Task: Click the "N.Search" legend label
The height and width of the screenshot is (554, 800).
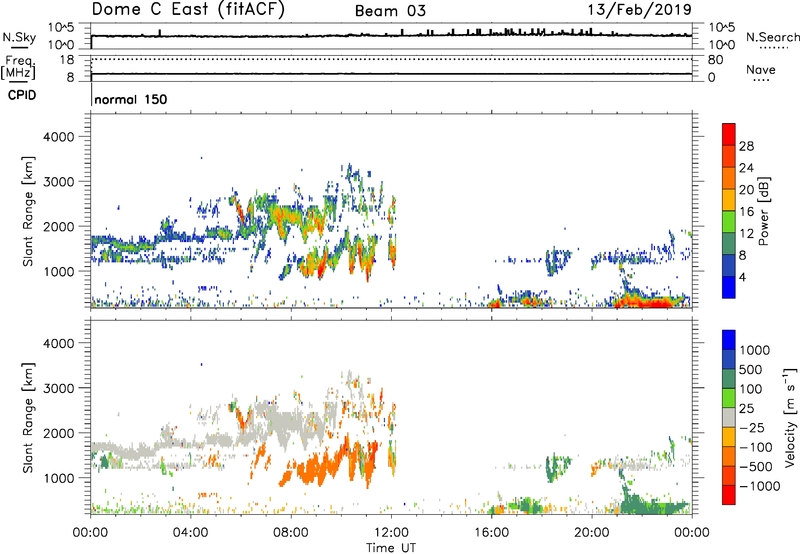Action: (x=772, y=37)
